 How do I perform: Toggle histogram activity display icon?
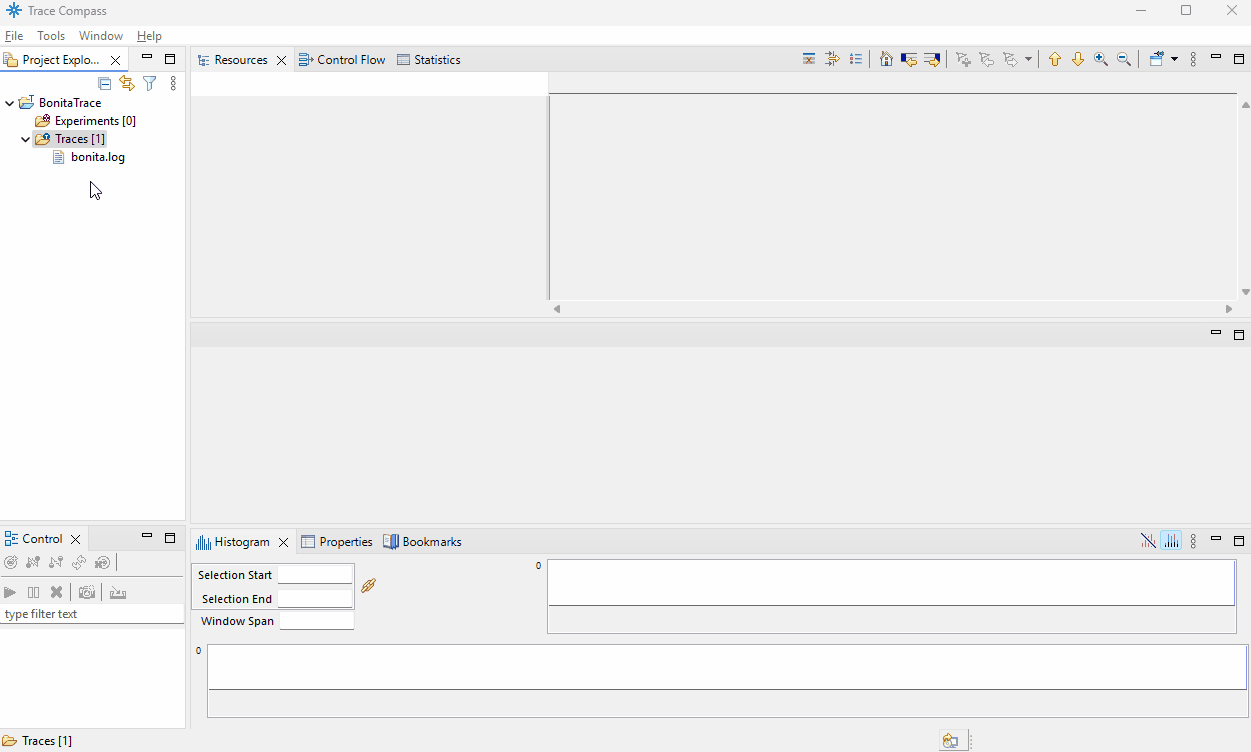(1172, 540)
